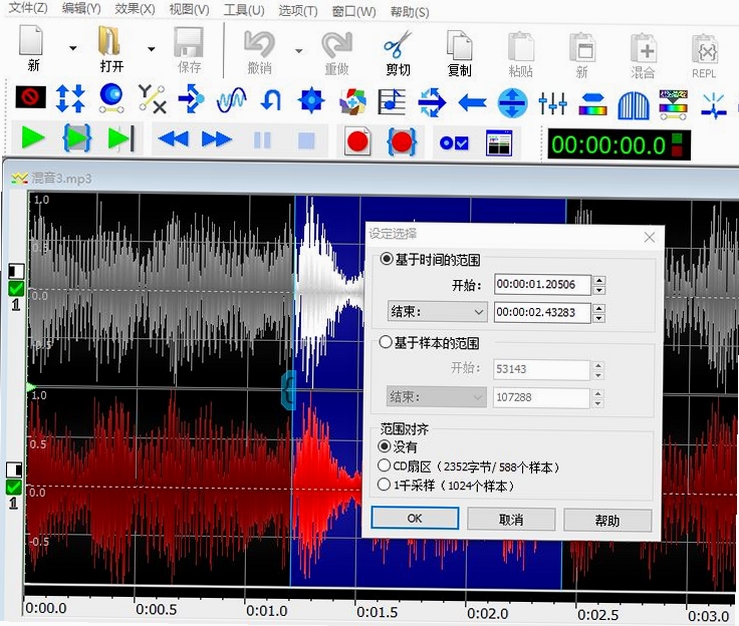Select 基于时间的范围 radio button

386,259
